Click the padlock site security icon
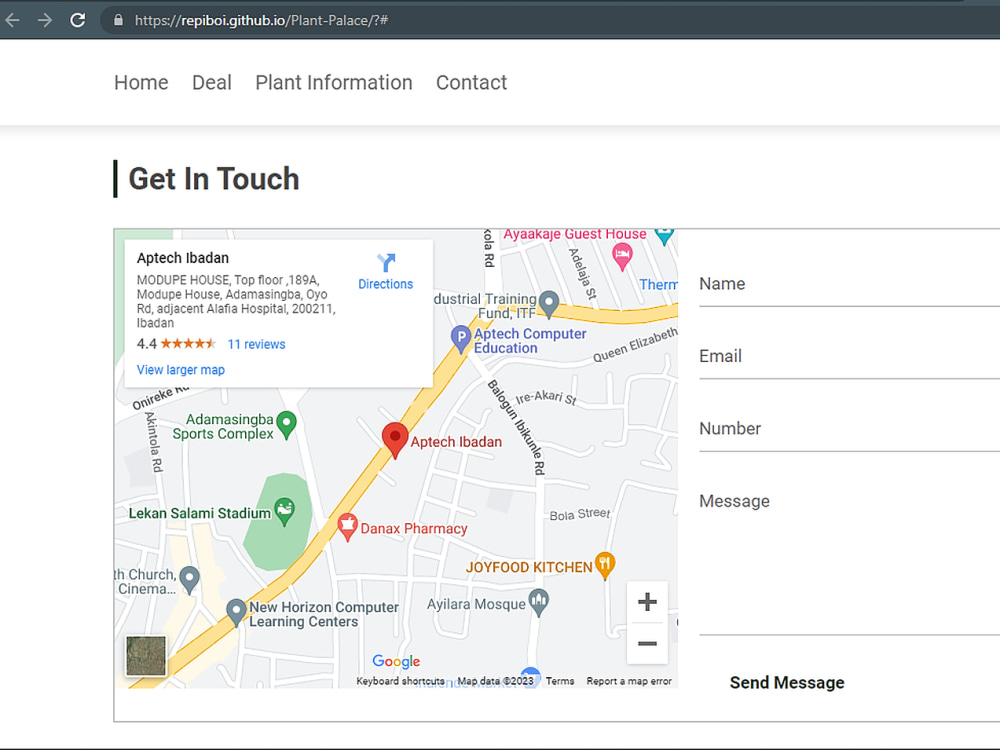This screenshot has width=1000, height=750. (x=118, y=20)
